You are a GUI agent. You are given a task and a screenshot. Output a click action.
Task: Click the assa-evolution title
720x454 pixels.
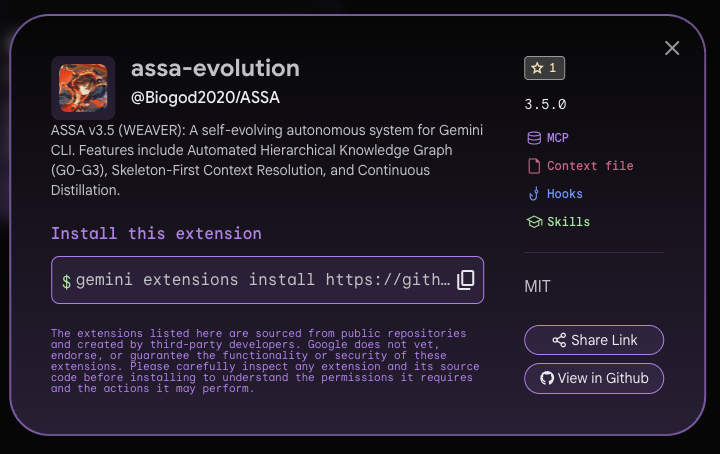pyautogui.click(x=215, y=68)
